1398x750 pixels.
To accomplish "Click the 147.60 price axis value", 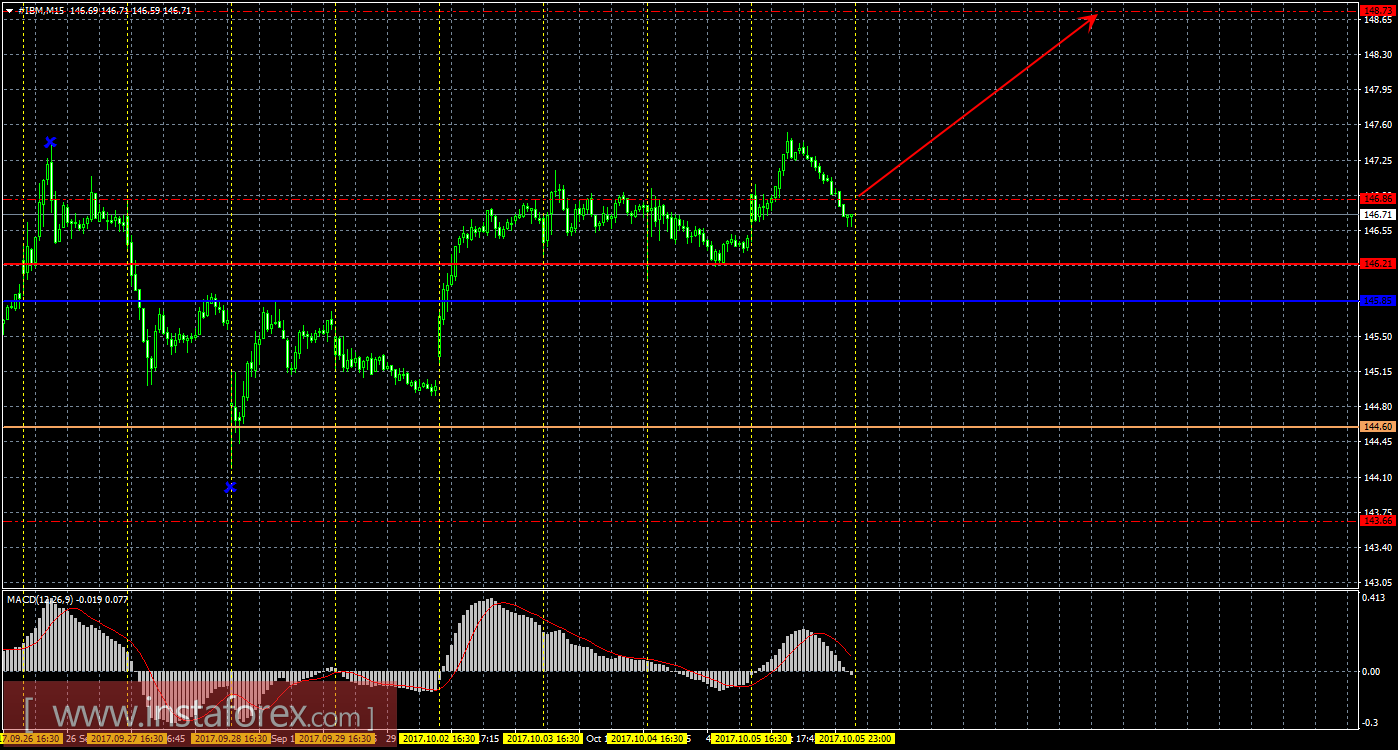I will [x=1376, y=125].
